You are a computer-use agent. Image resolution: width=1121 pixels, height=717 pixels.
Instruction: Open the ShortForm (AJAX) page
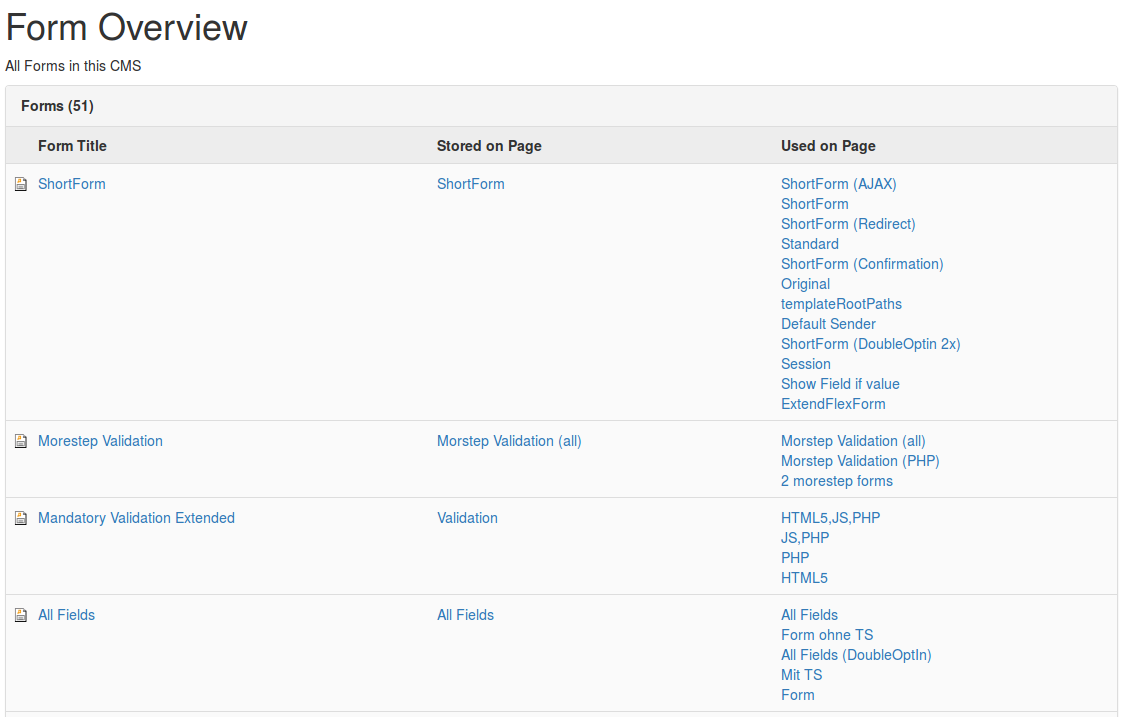pyautogui.click(x=838, y=184)
